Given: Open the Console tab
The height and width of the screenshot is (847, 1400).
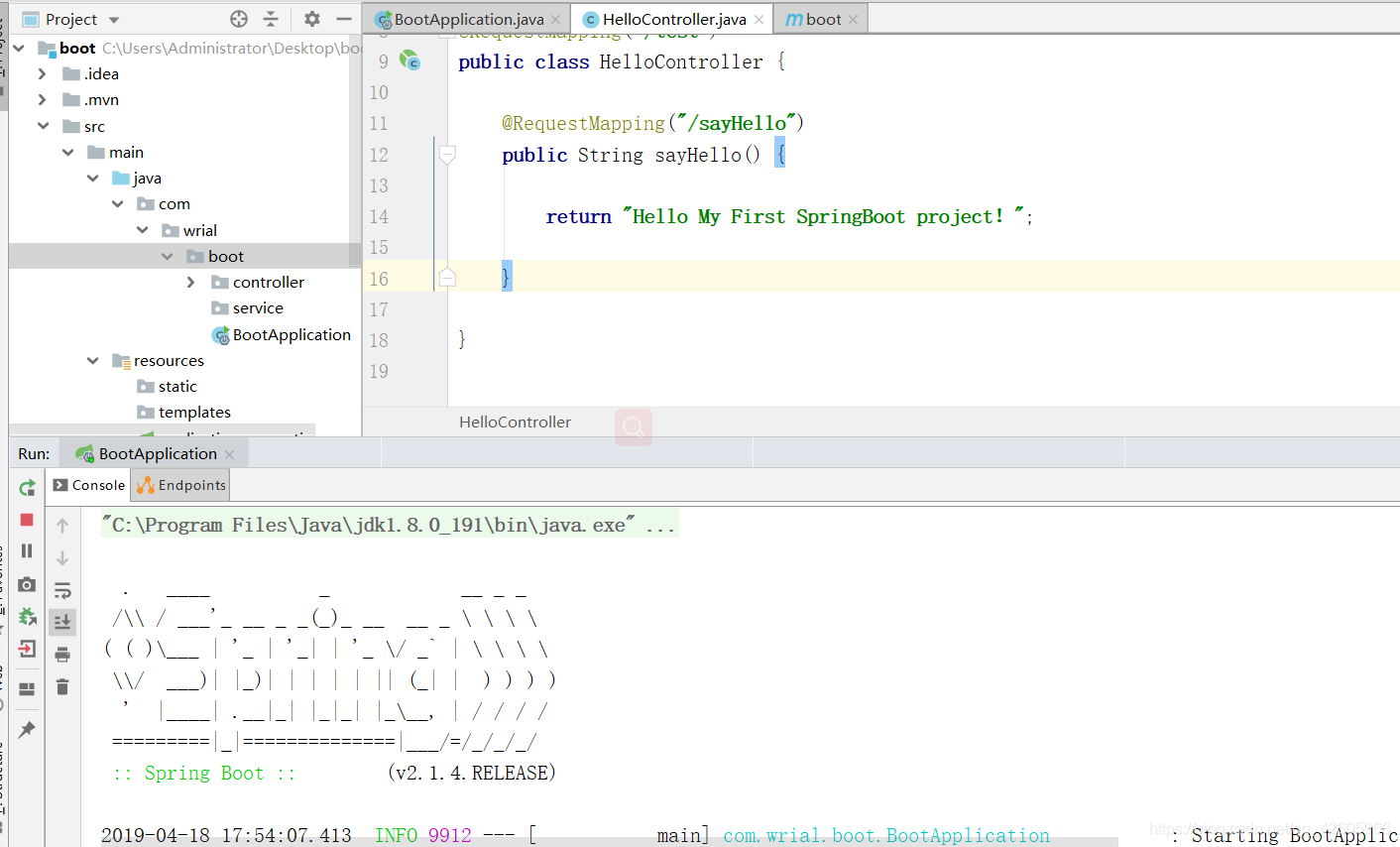Looking at the screenshot, I should click(88, 485).
